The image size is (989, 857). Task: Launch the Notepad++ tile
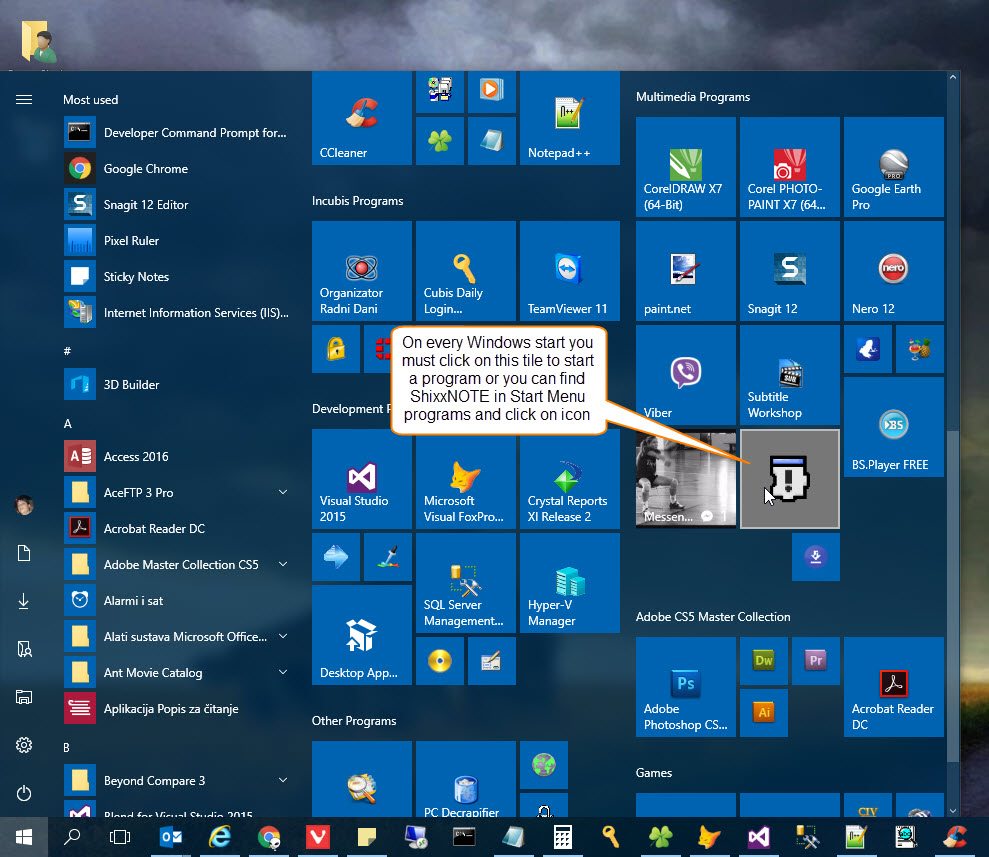[570, 118]
